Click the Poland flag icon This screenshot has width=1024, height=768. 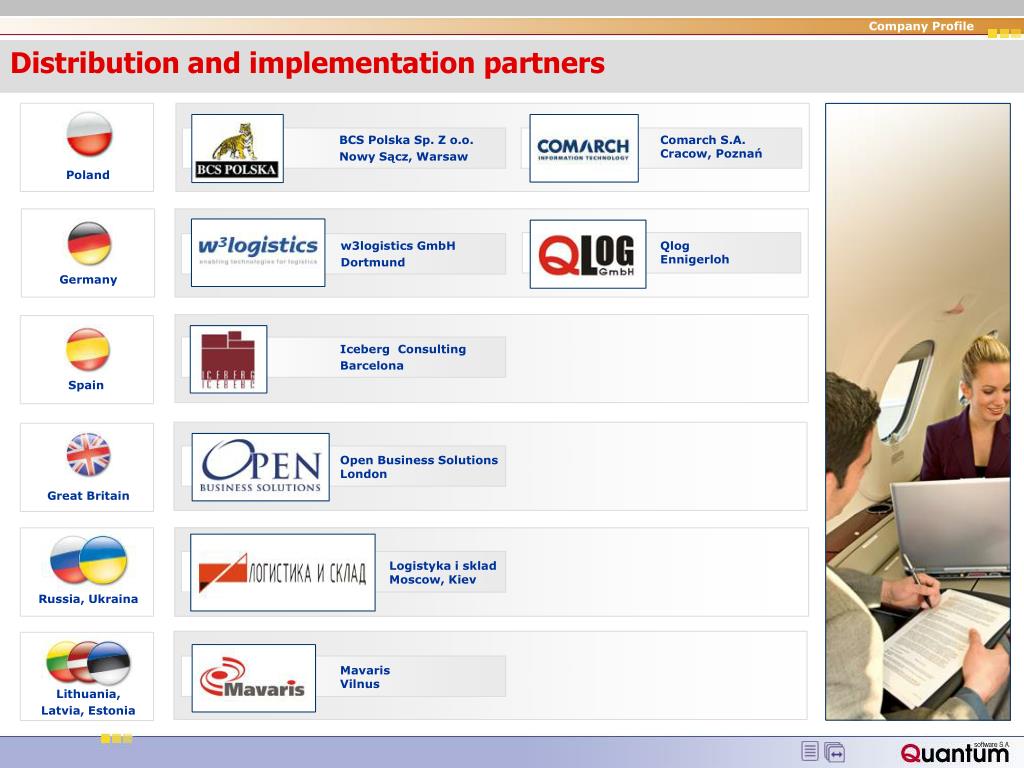point(89,134)
